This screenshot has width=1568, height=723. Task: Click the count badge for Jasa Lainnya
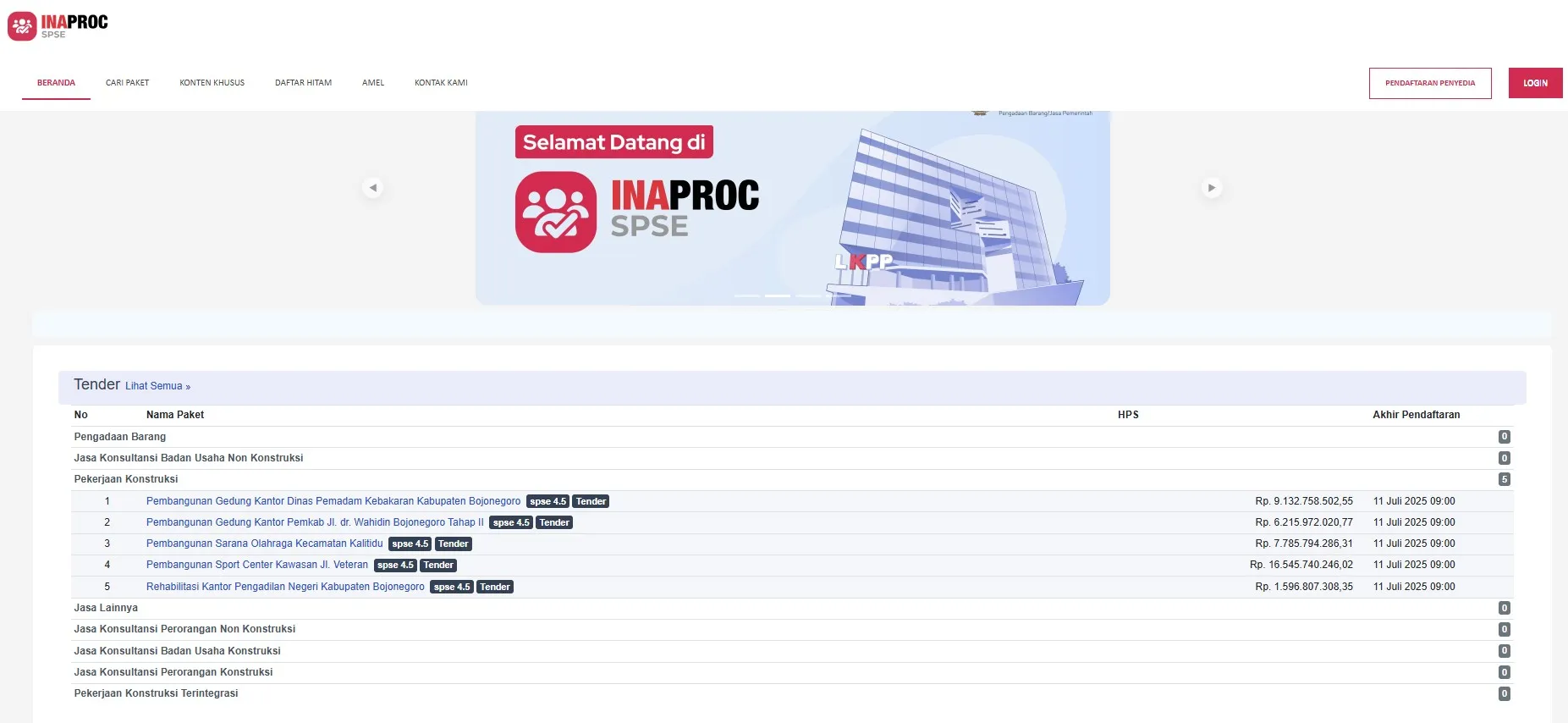(1504, 608)
